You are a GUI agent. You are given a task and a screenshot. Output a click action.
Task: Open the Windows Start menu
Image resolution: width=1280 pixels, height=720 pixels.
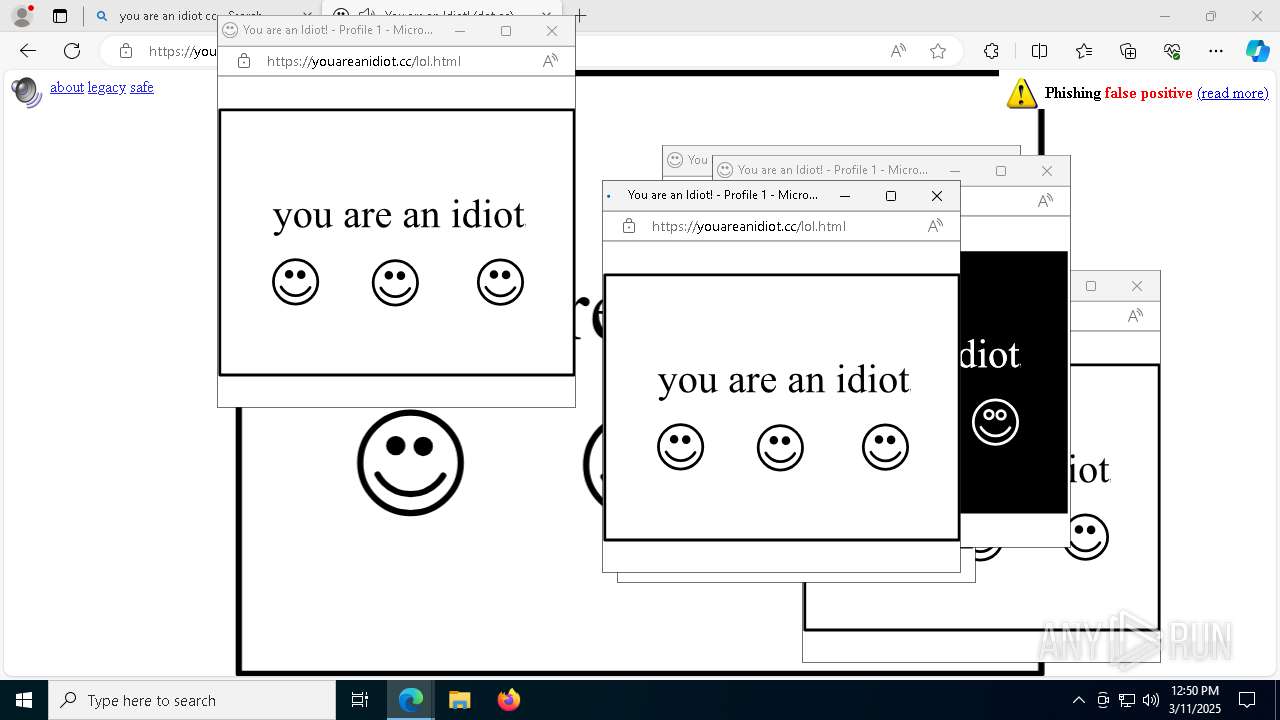tap(24, 700)
